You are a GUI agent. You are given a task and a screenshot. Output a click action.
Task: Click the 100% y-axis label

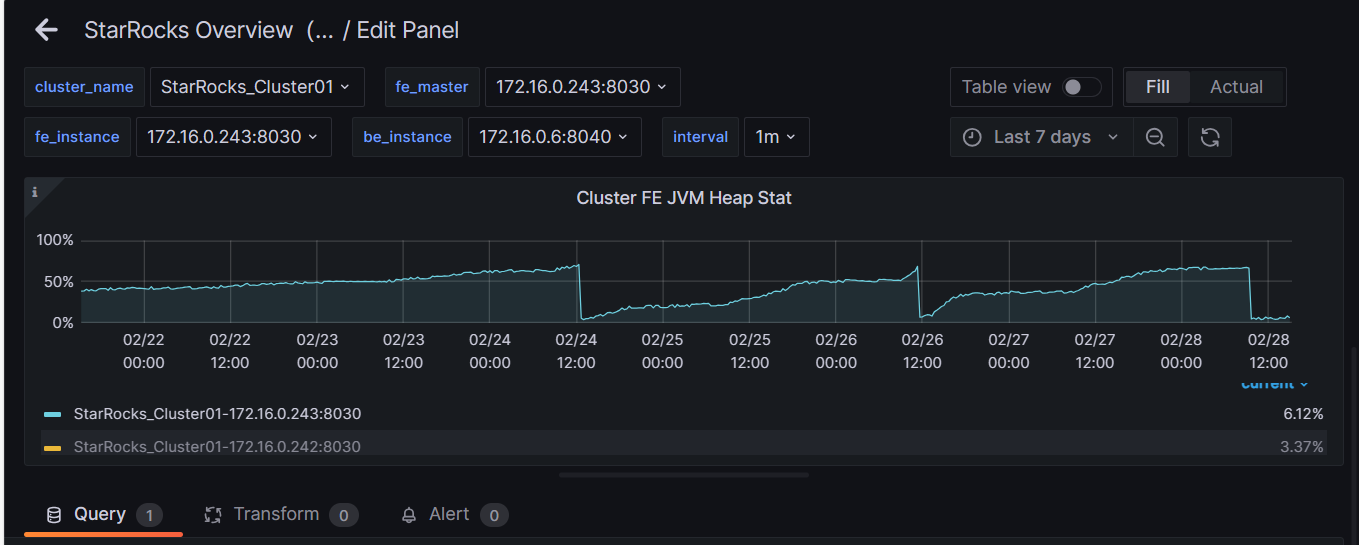[x=55, y=241]
